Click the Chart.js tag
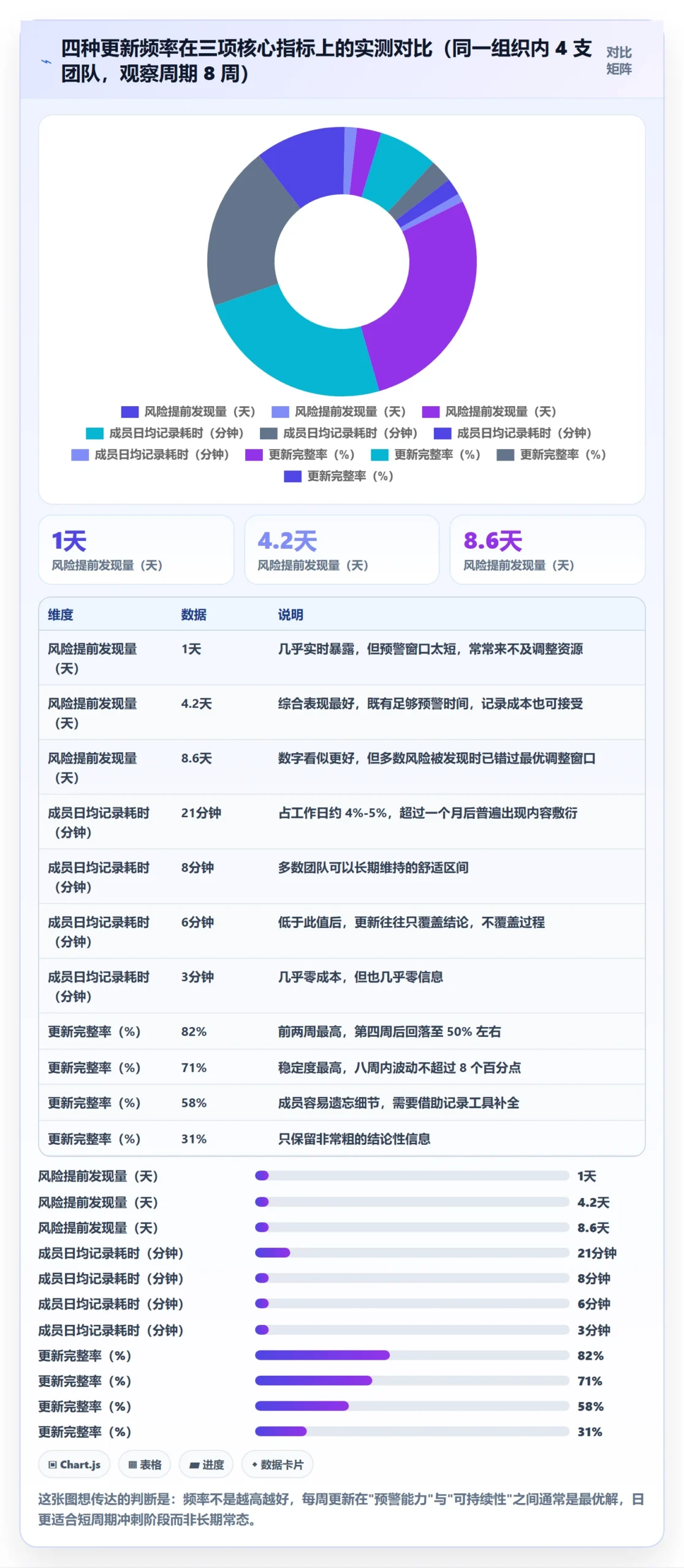684x1568 pixels. [74, 1464]
